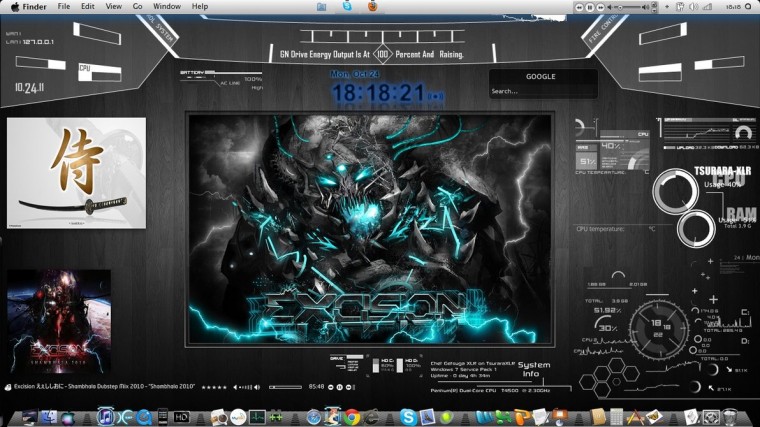This screenshot has width=760, height=427.
Task: Skip to next track in menu bar
Action: click(601, 8)
